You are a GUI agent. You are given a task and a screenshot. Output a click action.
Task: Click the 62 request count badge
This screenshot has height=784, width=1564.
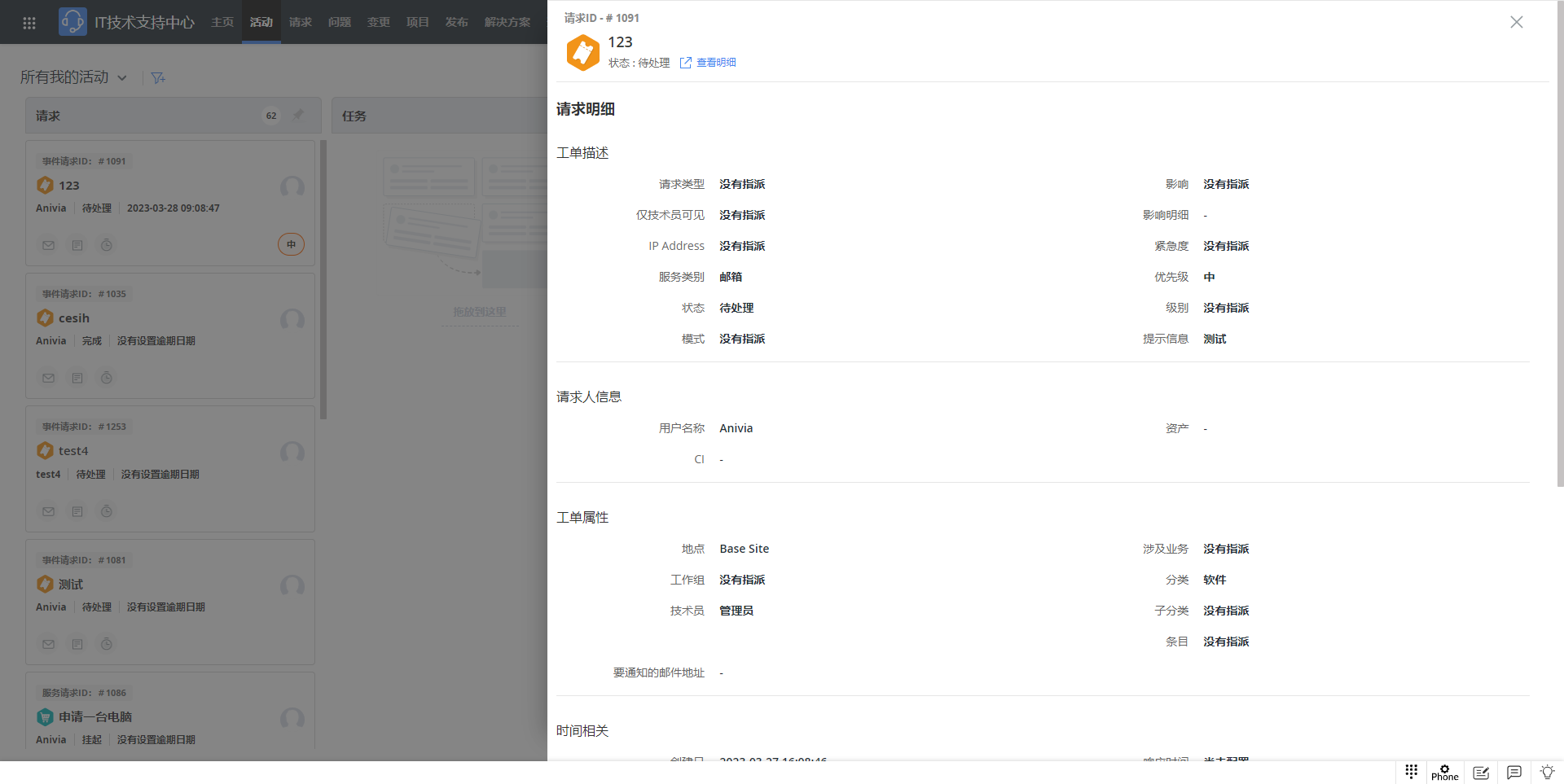point(271,116)
